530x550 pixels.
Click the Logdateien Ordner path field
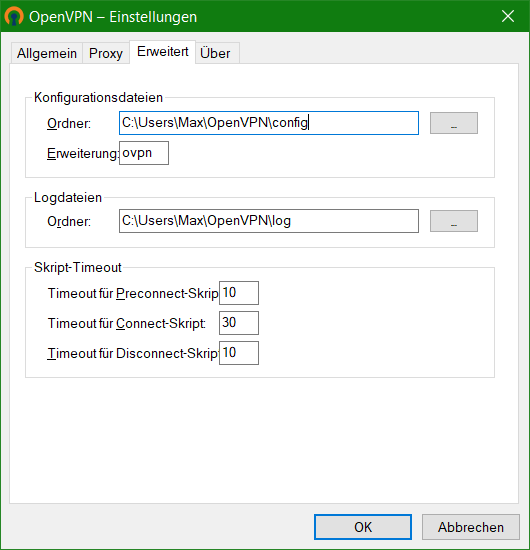coord(269,221)
